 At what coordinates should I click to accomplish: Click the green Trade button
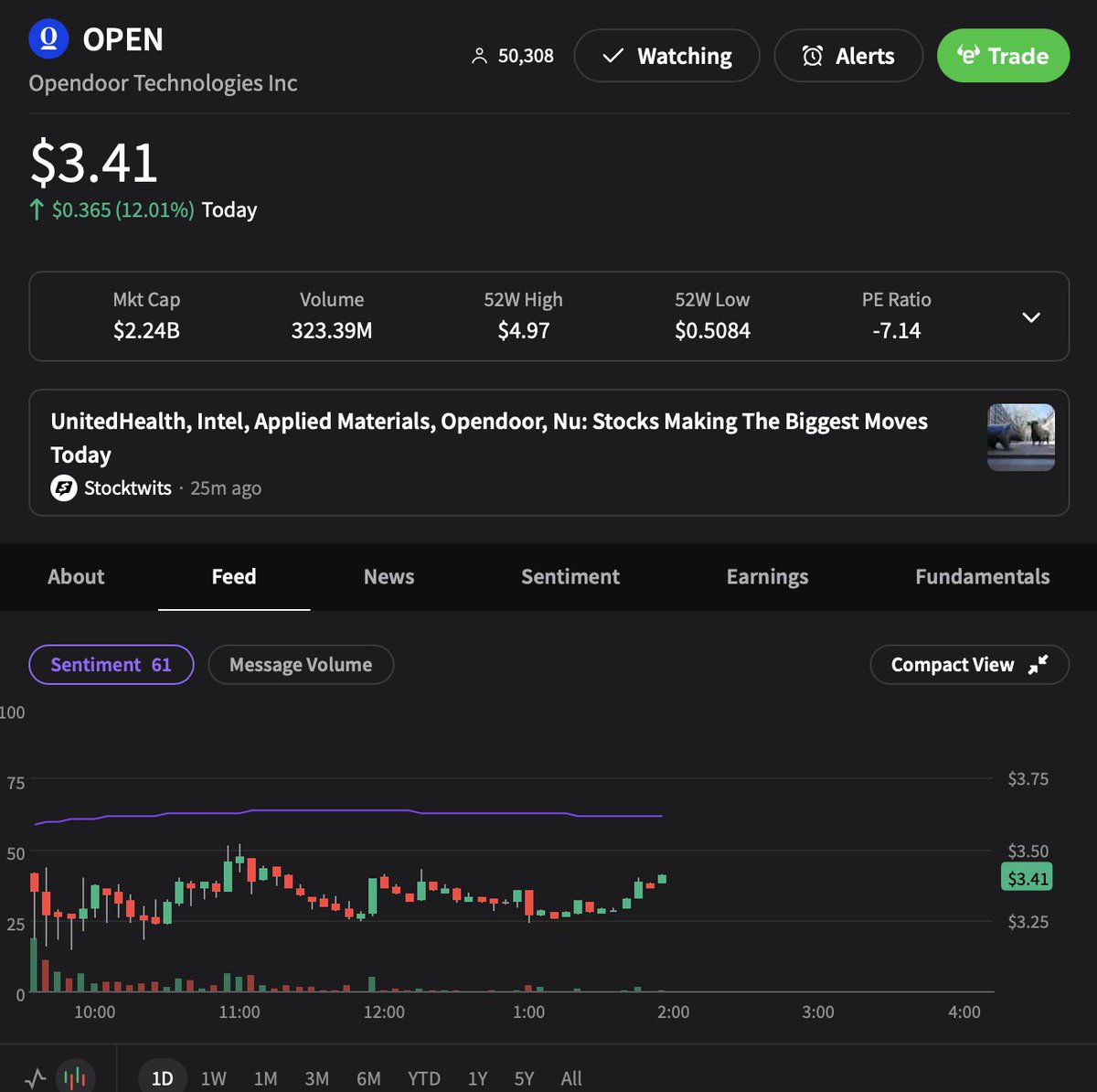1003,56
